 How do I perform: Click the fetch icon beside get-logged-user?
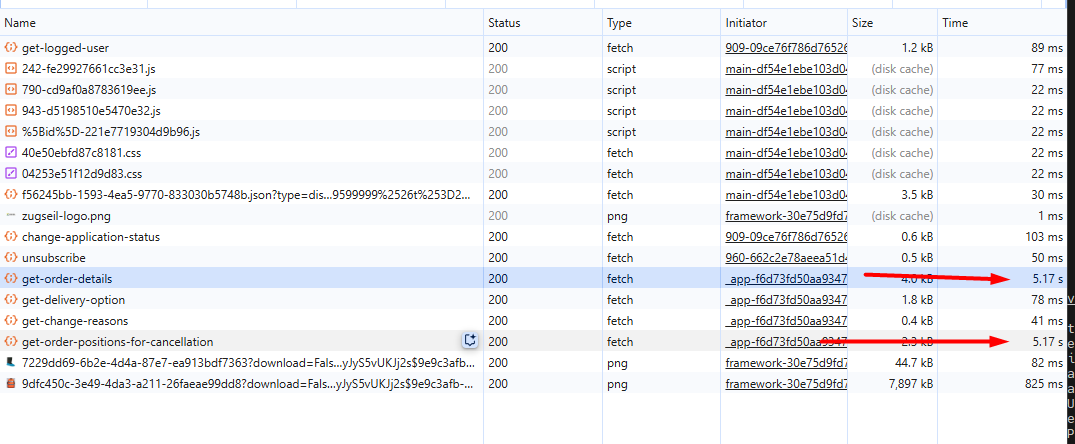pyautogui.click(x=11, y=48)
